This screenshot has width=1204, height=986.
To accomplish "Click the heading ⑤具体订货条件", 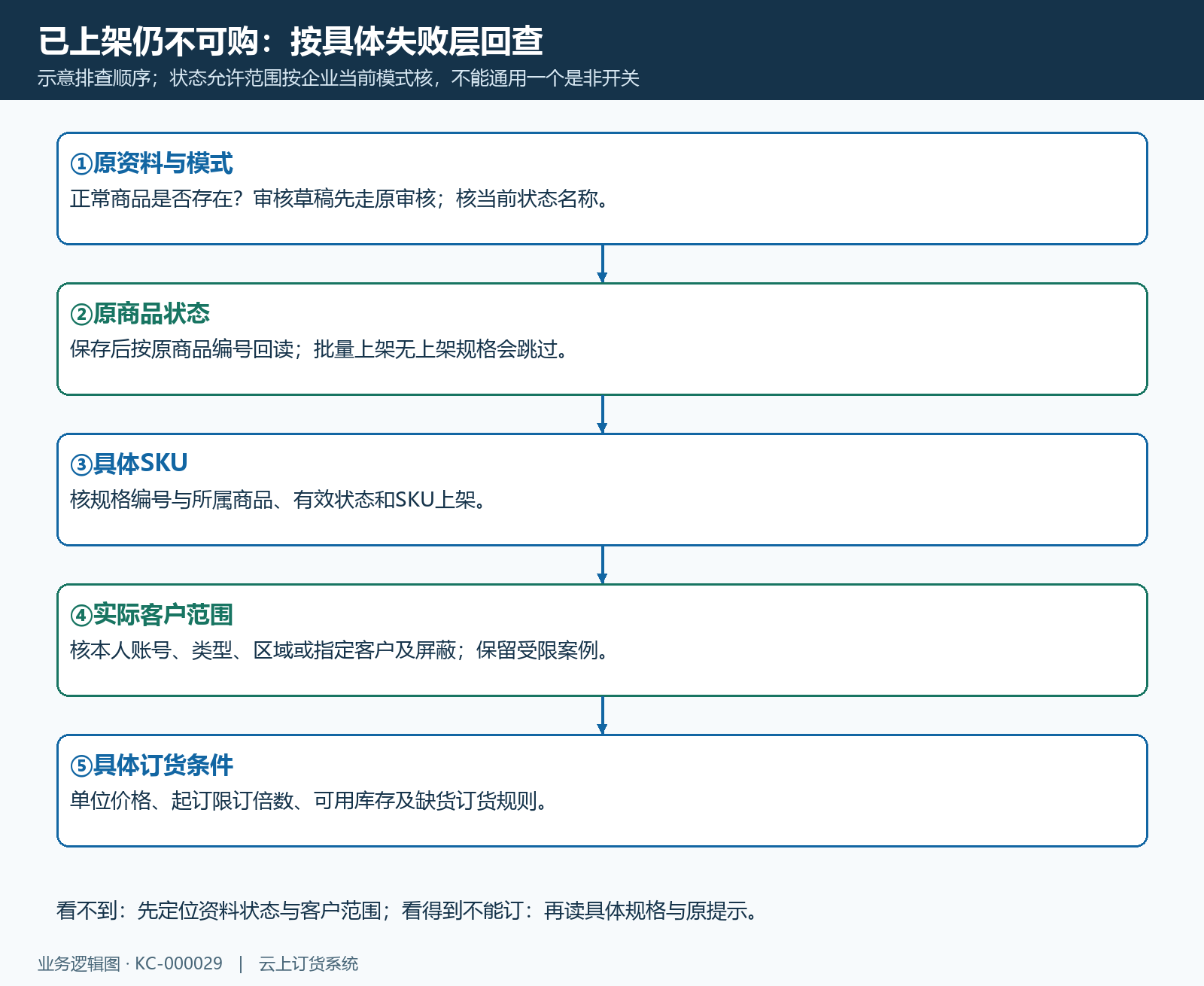I will pos(151,765).
